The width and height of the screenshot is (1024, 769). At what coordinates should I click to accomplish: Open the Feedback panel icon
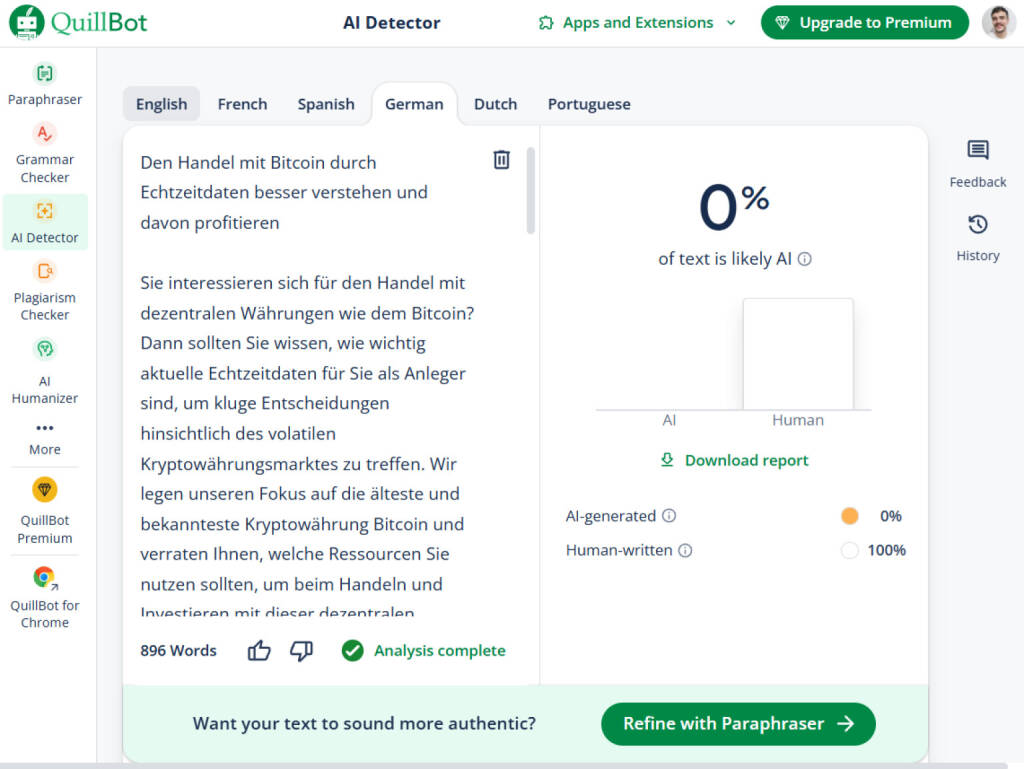[978, 151]
